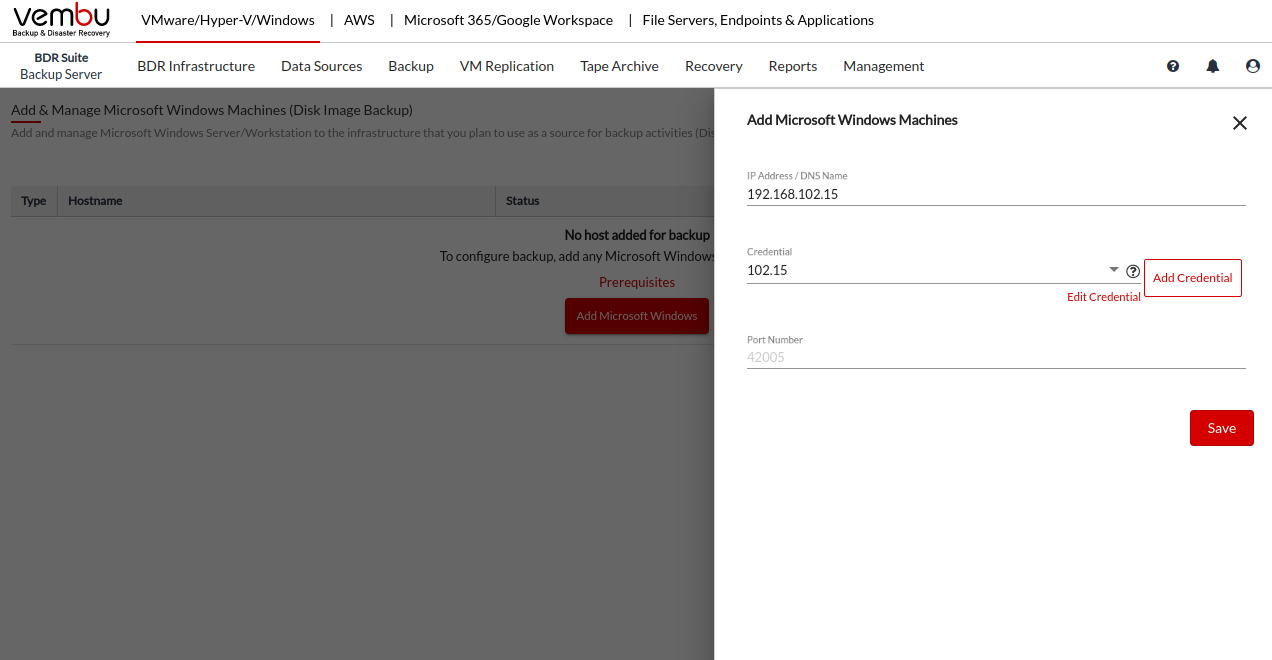The height and width of the screenshot is (660, 1272).
Task: Close the Add Microsoft Windows Machines panel
Action: click(1240, 123)
